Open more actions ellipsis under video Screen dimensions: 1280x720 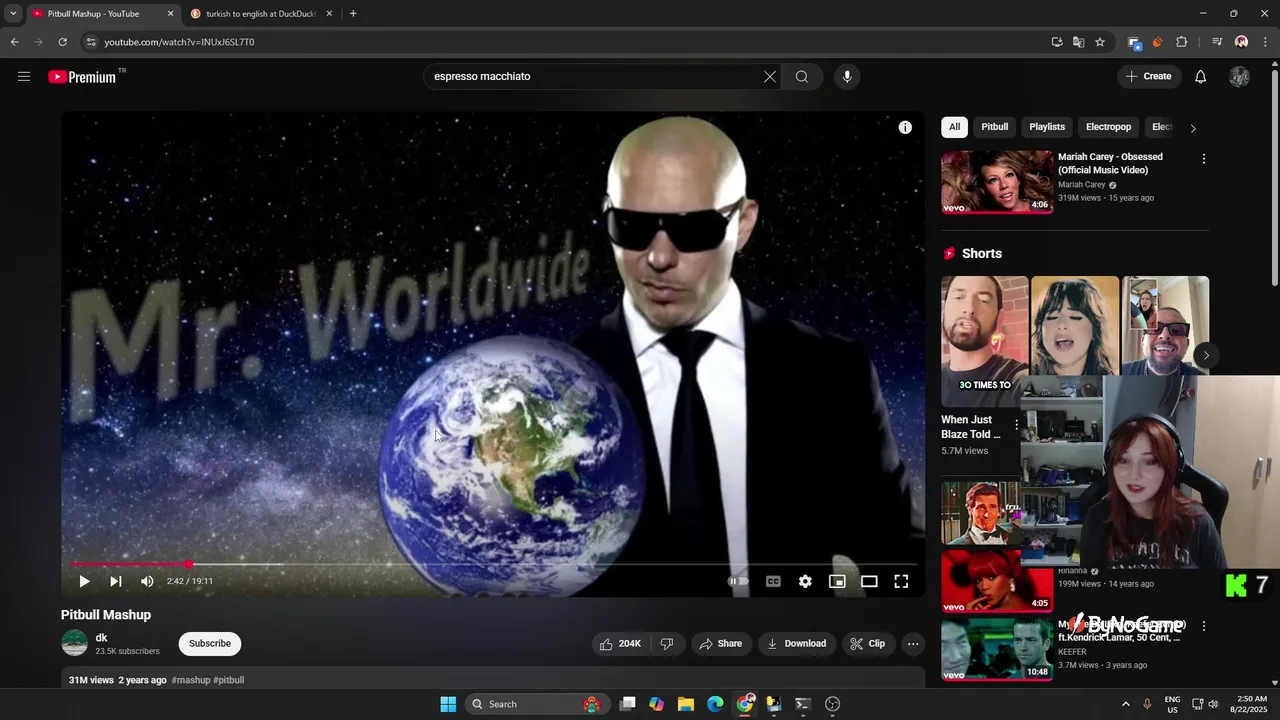point(913,644)
